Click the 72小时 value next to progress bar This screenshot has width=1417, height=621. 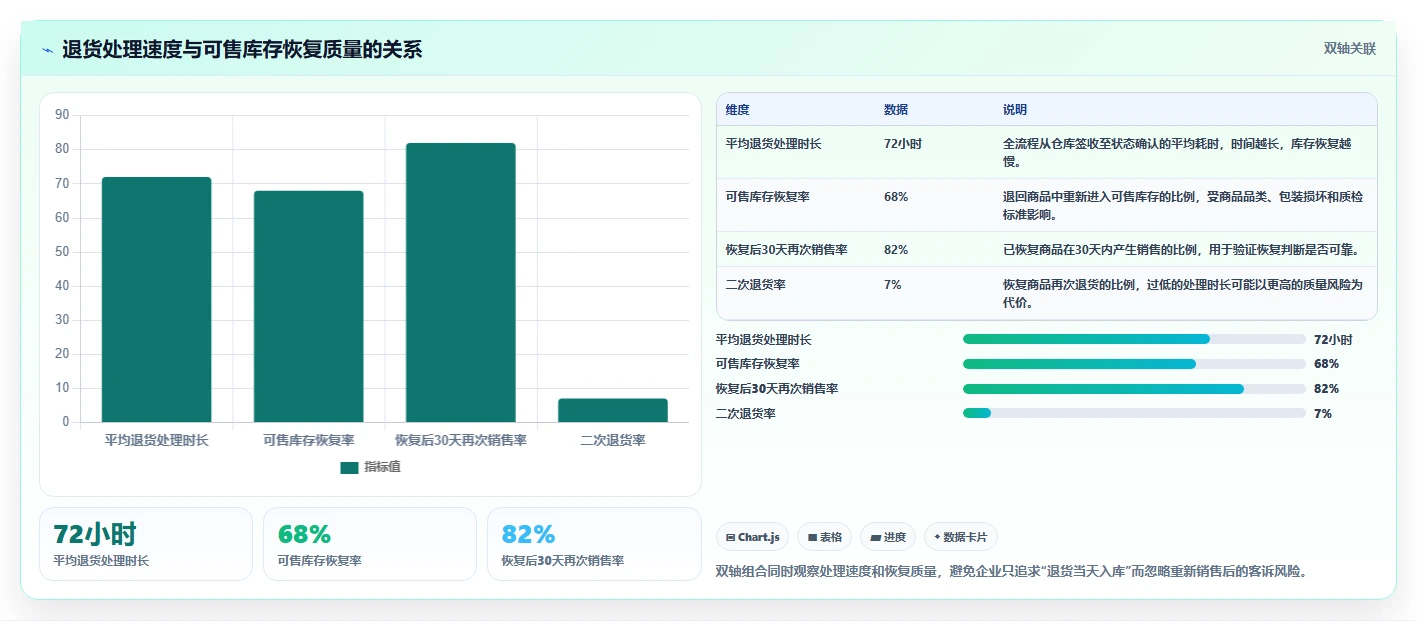click(1333, 340)
